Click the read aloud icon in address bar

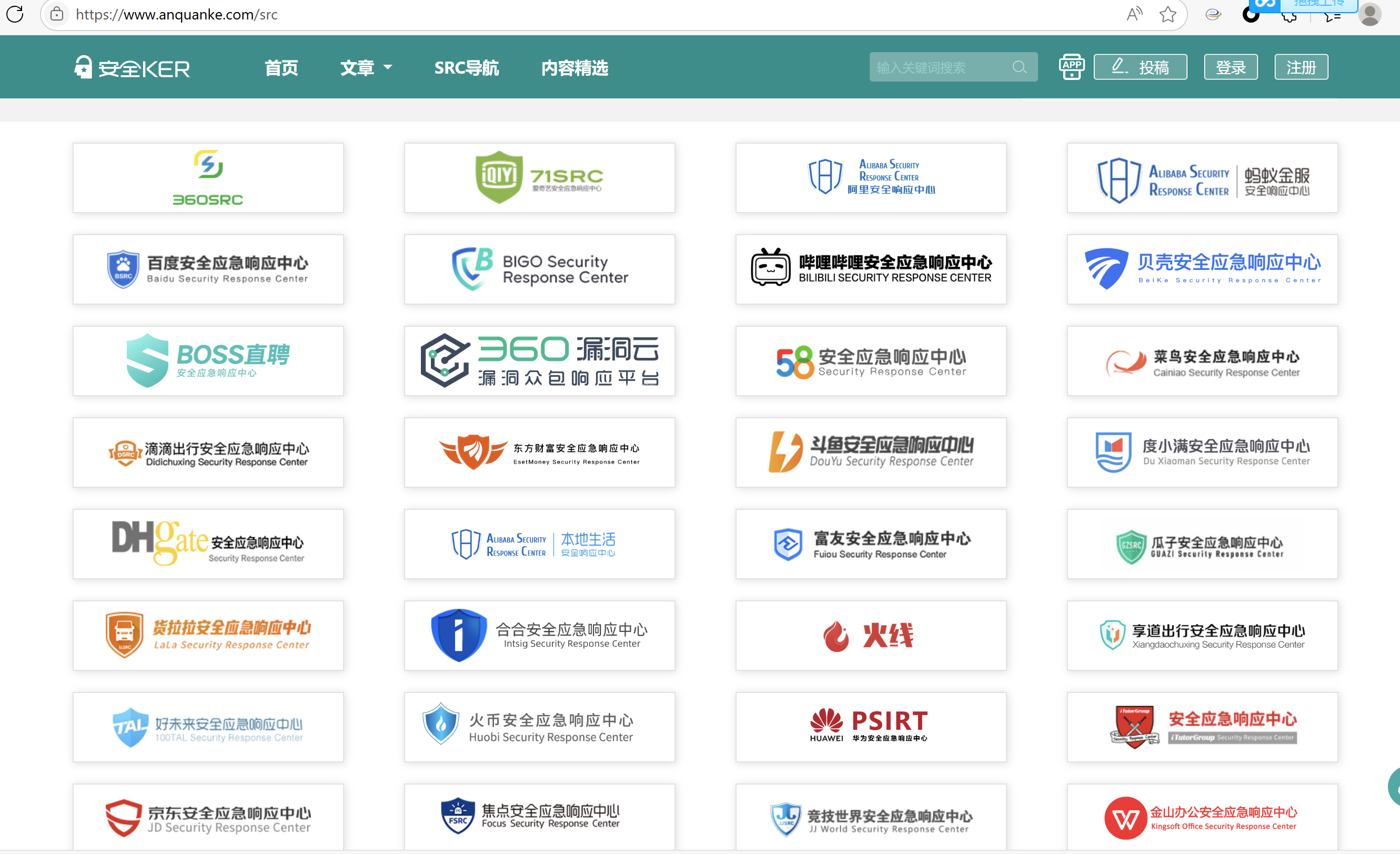pos(1134,14)
